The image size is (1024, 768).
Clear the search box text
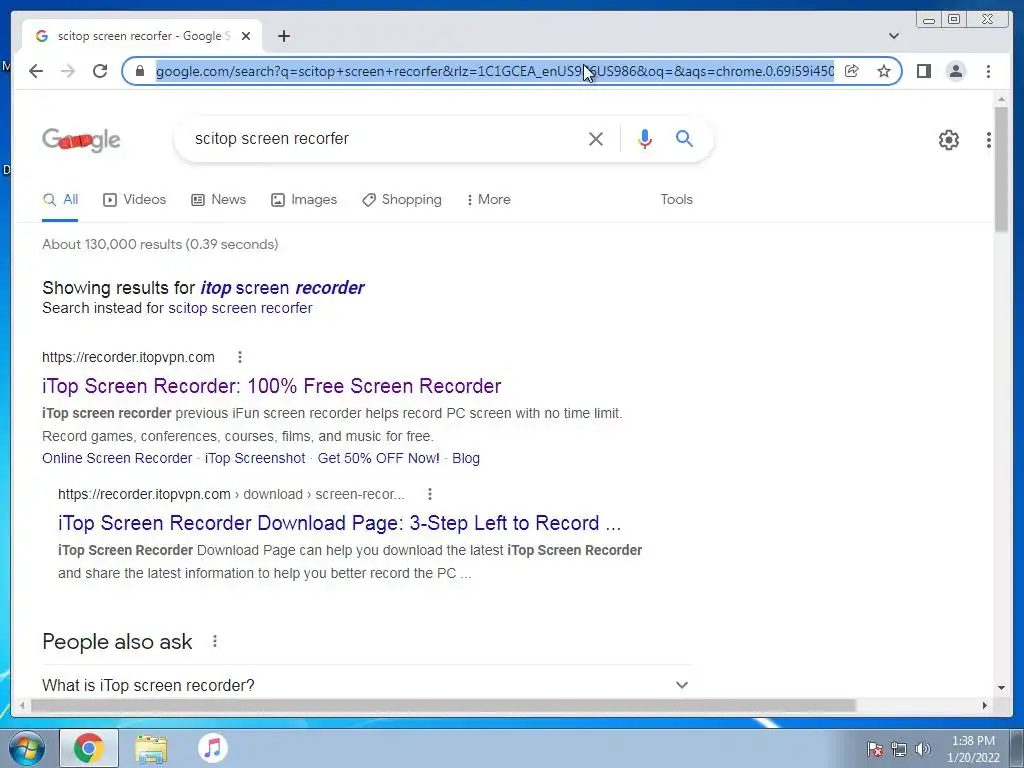click(x=596, y=138)
